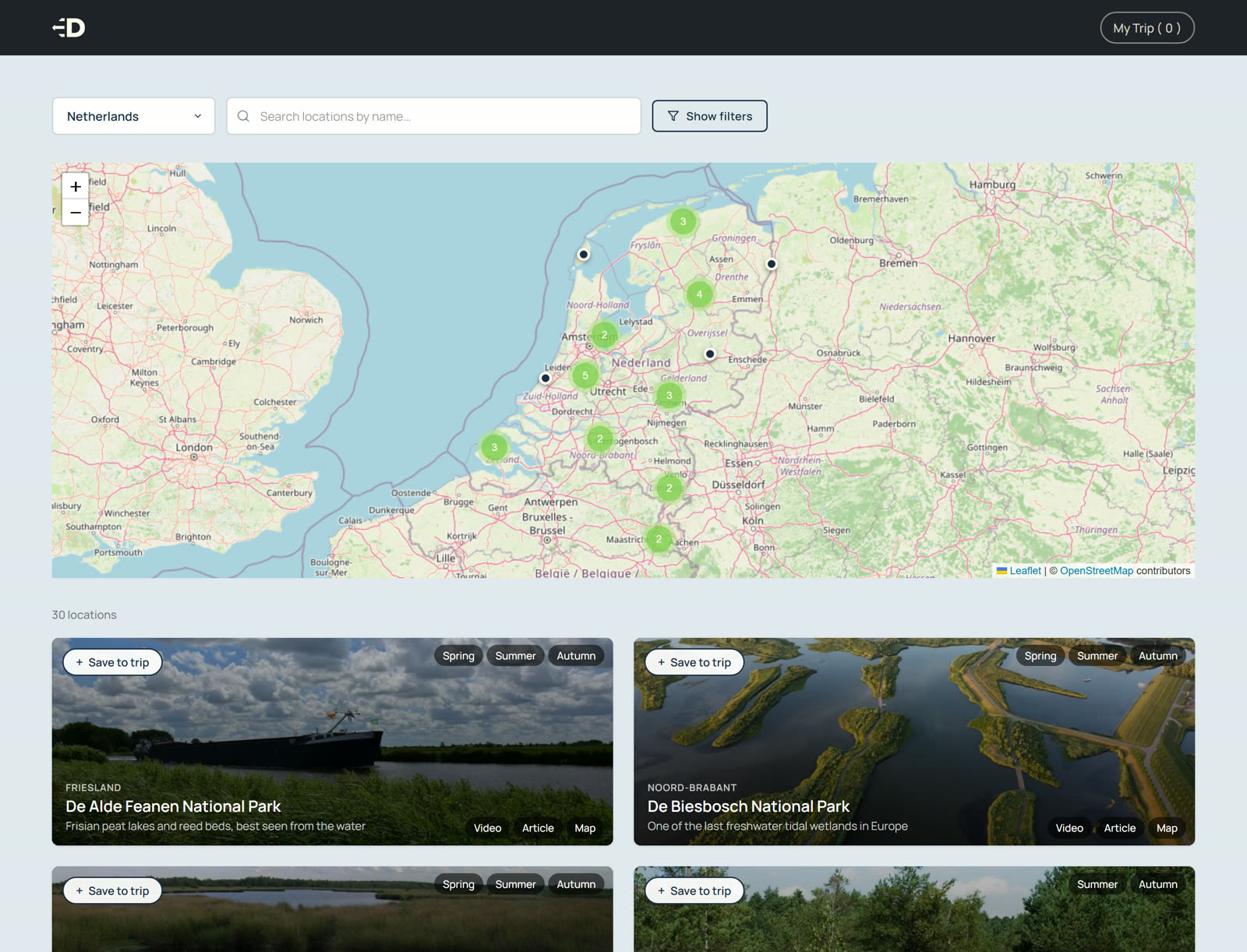Click the Spring tag on the third card
Screen dimensions: 1247x952
pos(458,884)
